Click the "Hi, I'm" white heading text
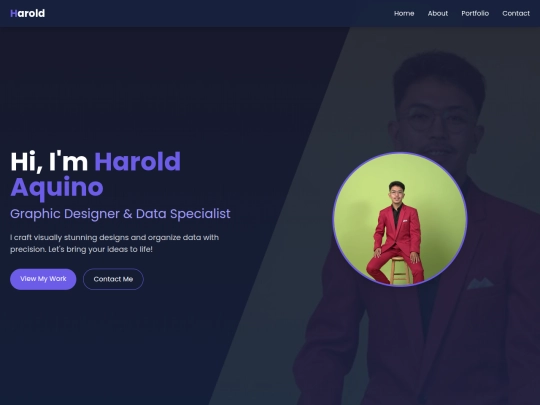The width and height of the screenshot is (540, 405). click(x=49, y=162)
